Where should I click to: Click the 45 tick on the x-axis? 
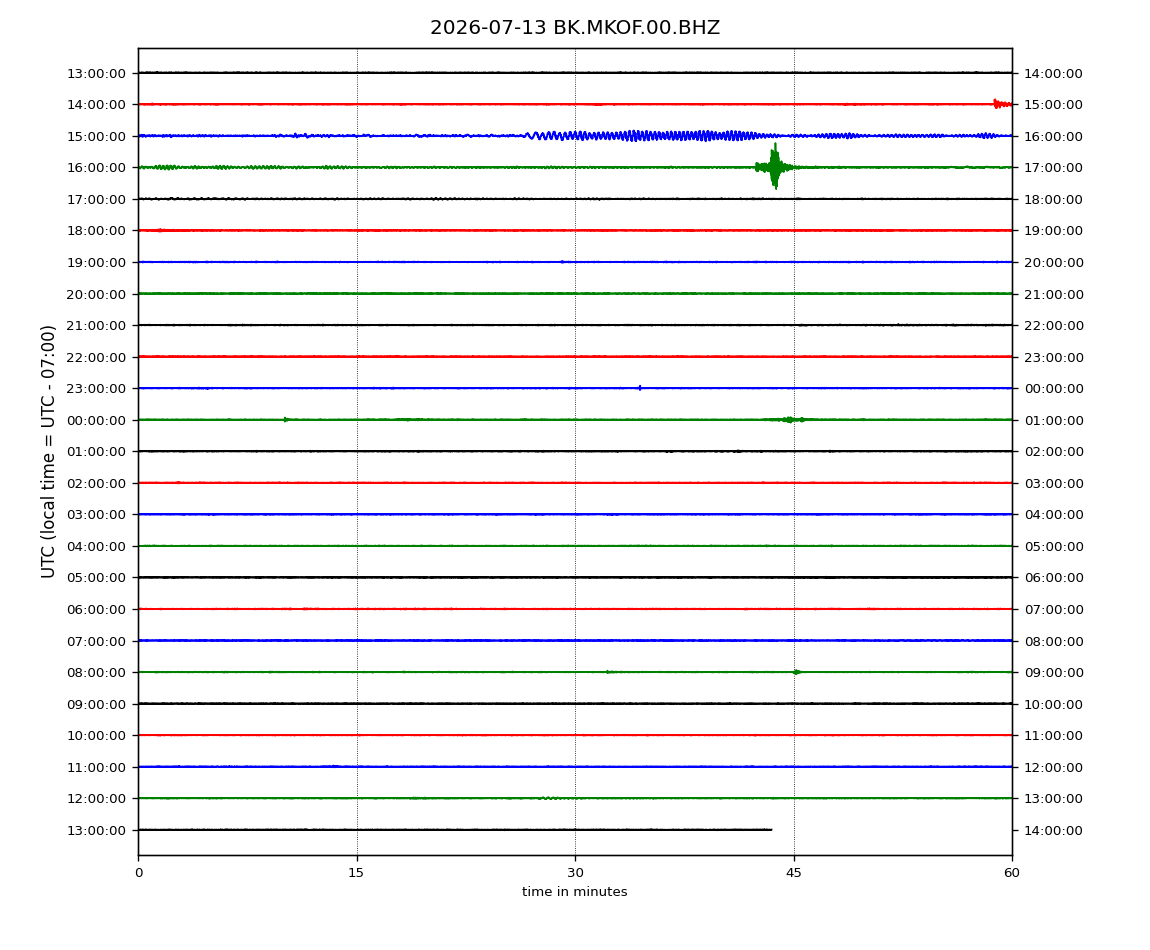(794, 873)
